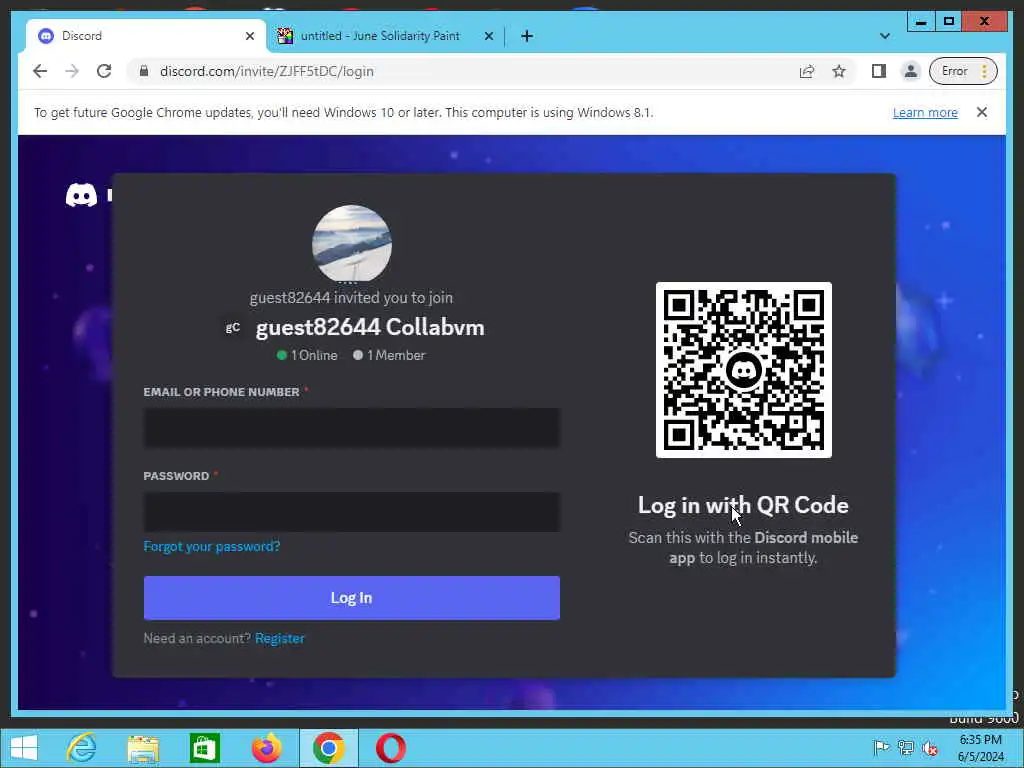This screenshot has height=768, width=1024.
Task: Open the Windows Start button
Action: pyautogui.click(x=24, y=748)
